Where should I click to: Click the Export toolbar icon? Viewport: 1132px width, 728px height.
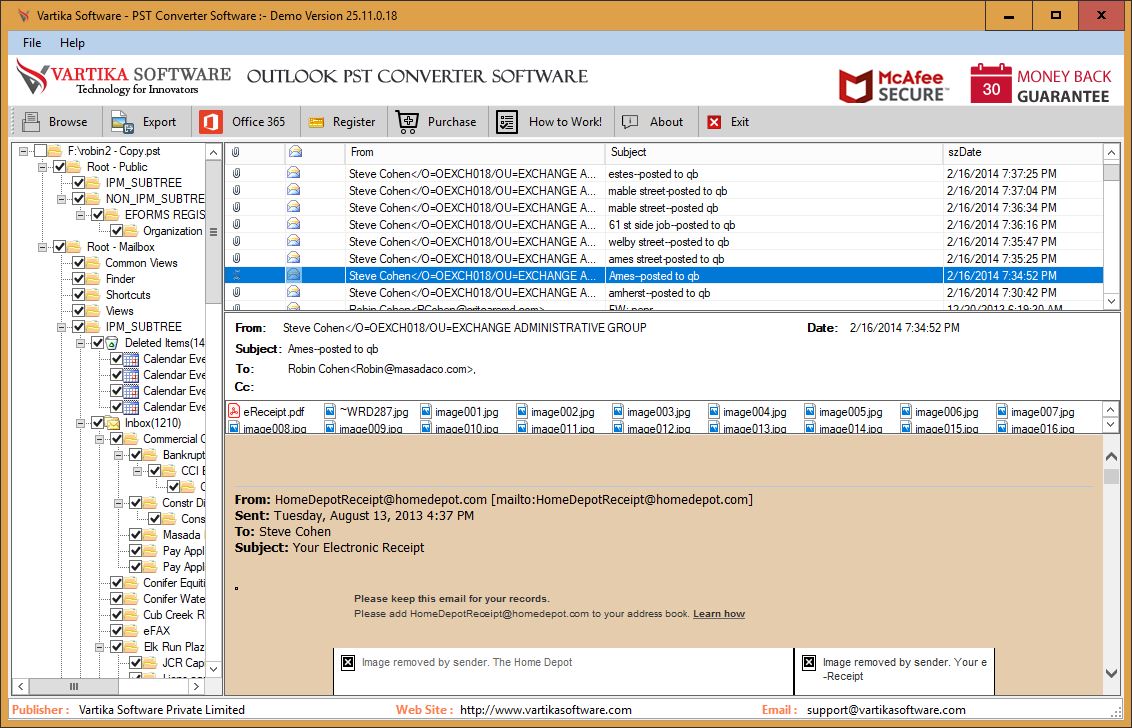(x=123, y=122)
